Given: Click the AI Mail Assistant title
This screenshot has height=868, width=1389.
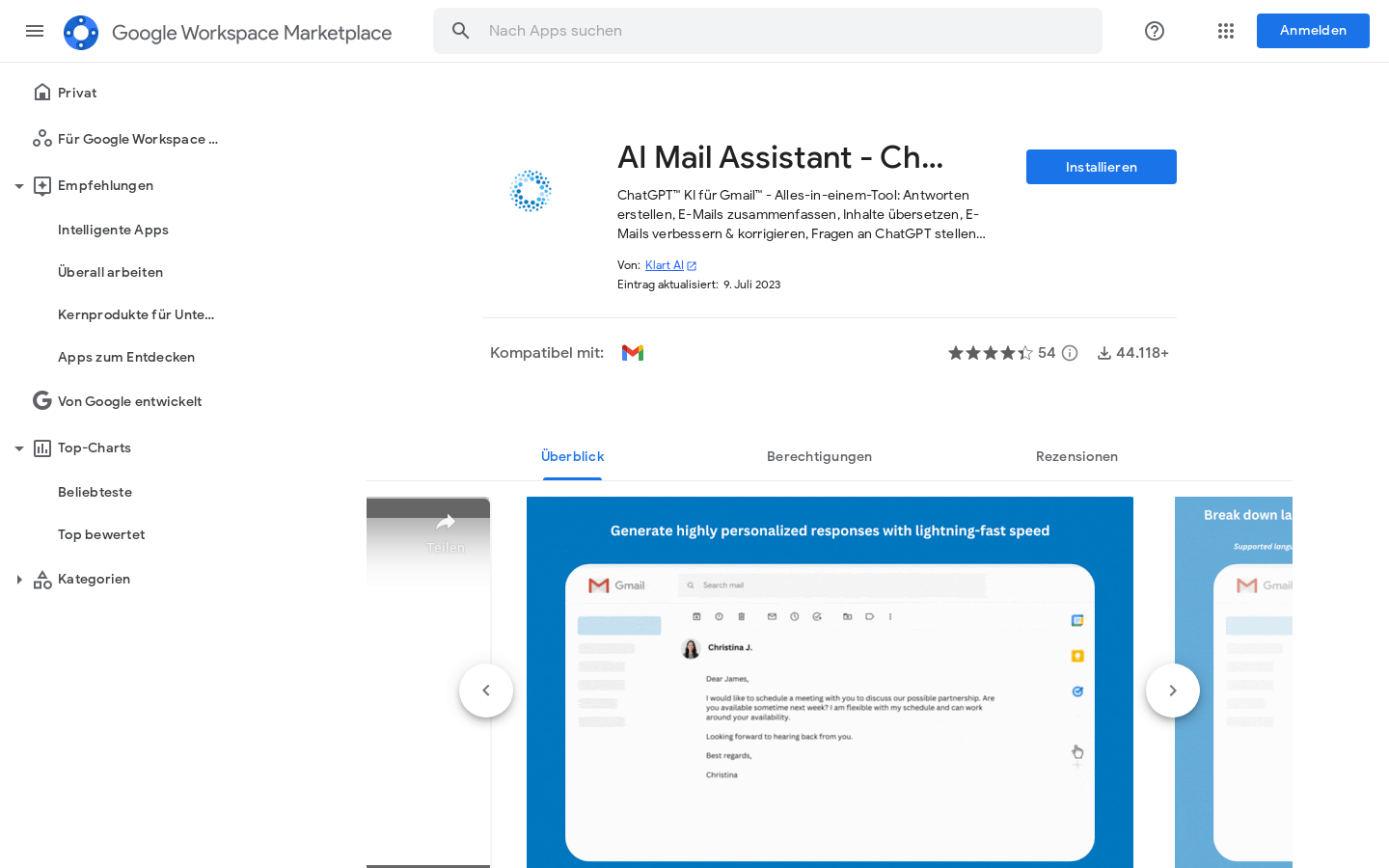Looking at the screenshot, I should [780, 157].
